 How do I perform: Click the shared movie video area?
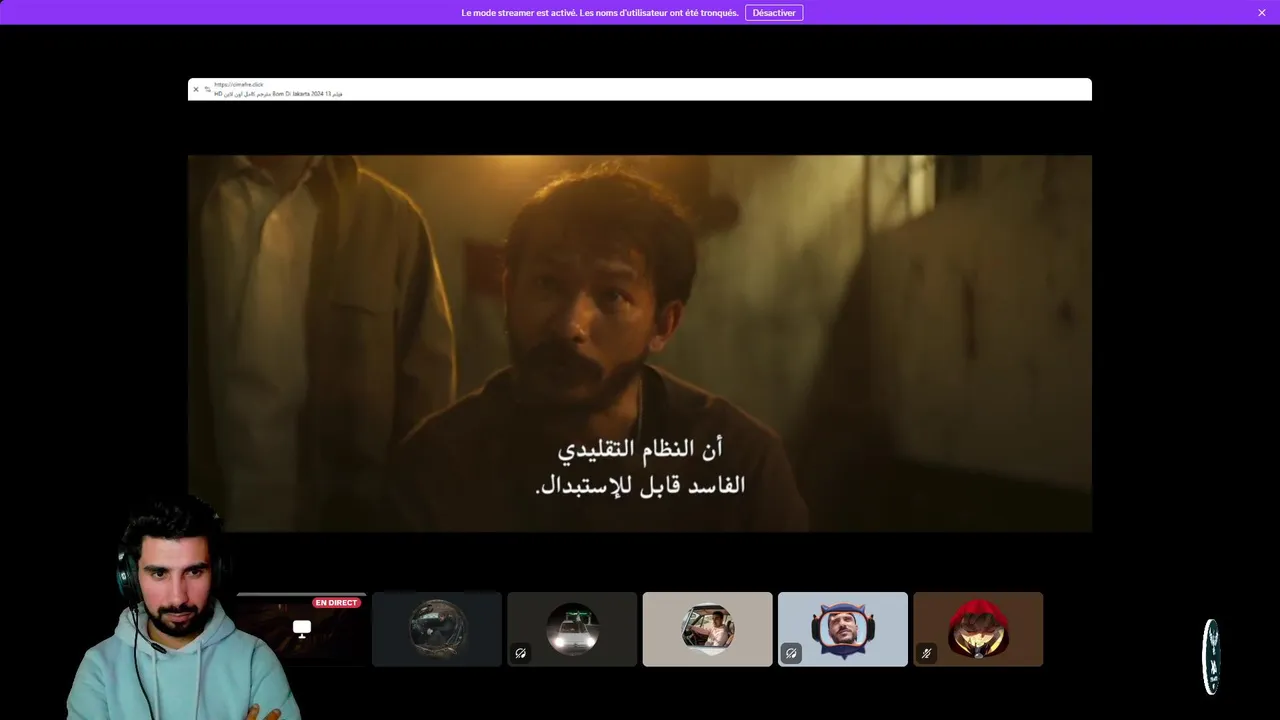(640, 343)
